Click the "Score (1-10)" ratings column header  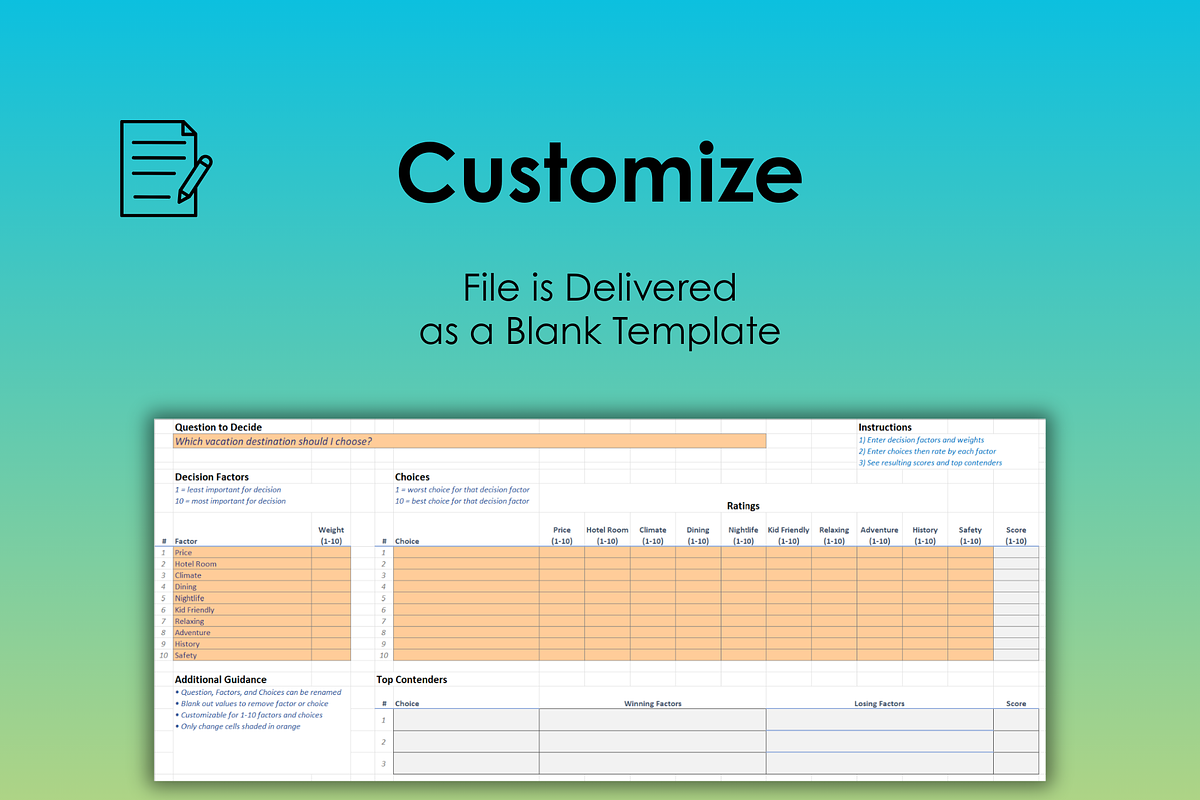coord(1016,536)
